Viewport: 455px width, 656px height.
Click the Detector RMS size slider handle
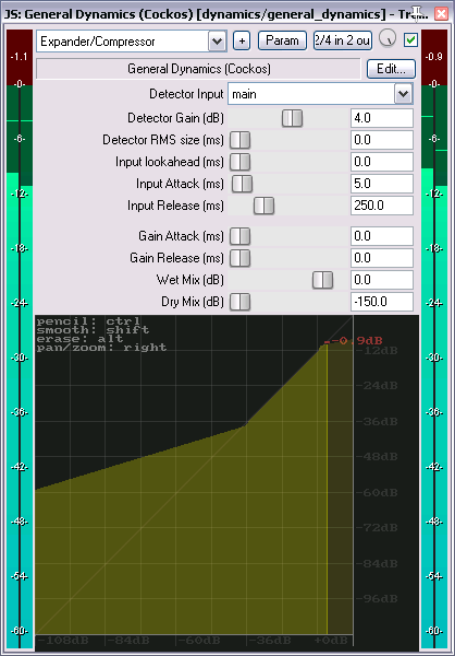point(240,140)
